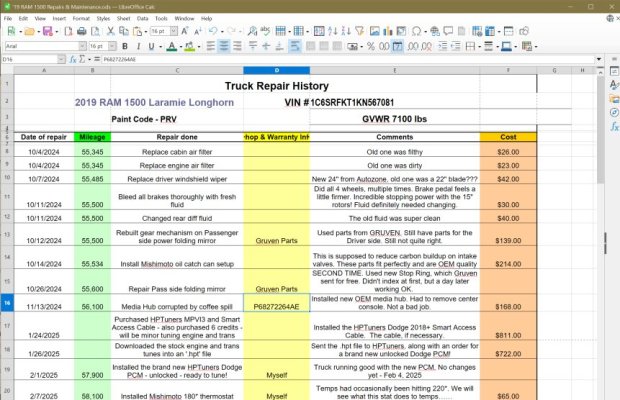Open font color dropdown arrow
620x400 pixels.
180,47
